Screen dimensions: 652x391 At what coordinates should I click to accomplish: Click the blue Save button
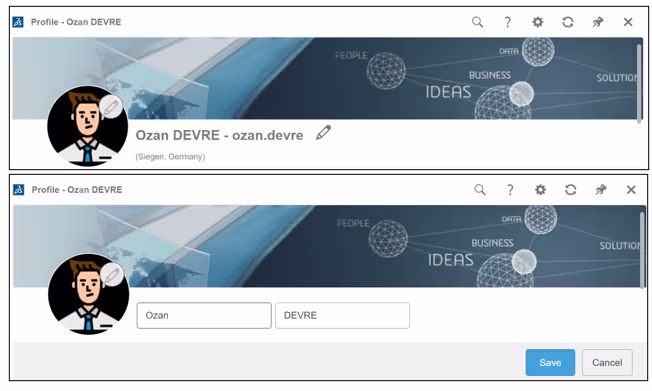click(550, 362)
